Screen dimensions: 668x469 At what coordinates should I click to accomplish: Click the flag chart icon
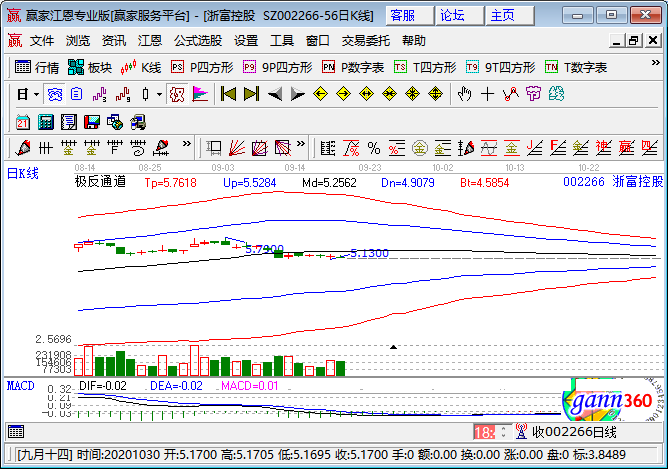pyautogui.click(x=200, y=94)
